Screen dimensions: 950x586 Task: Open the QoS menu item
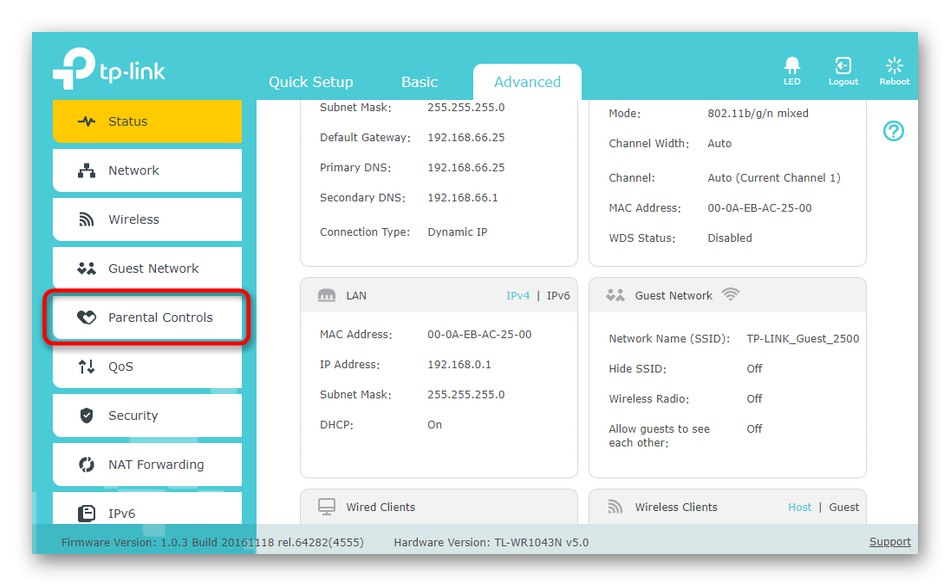point(147,367)
